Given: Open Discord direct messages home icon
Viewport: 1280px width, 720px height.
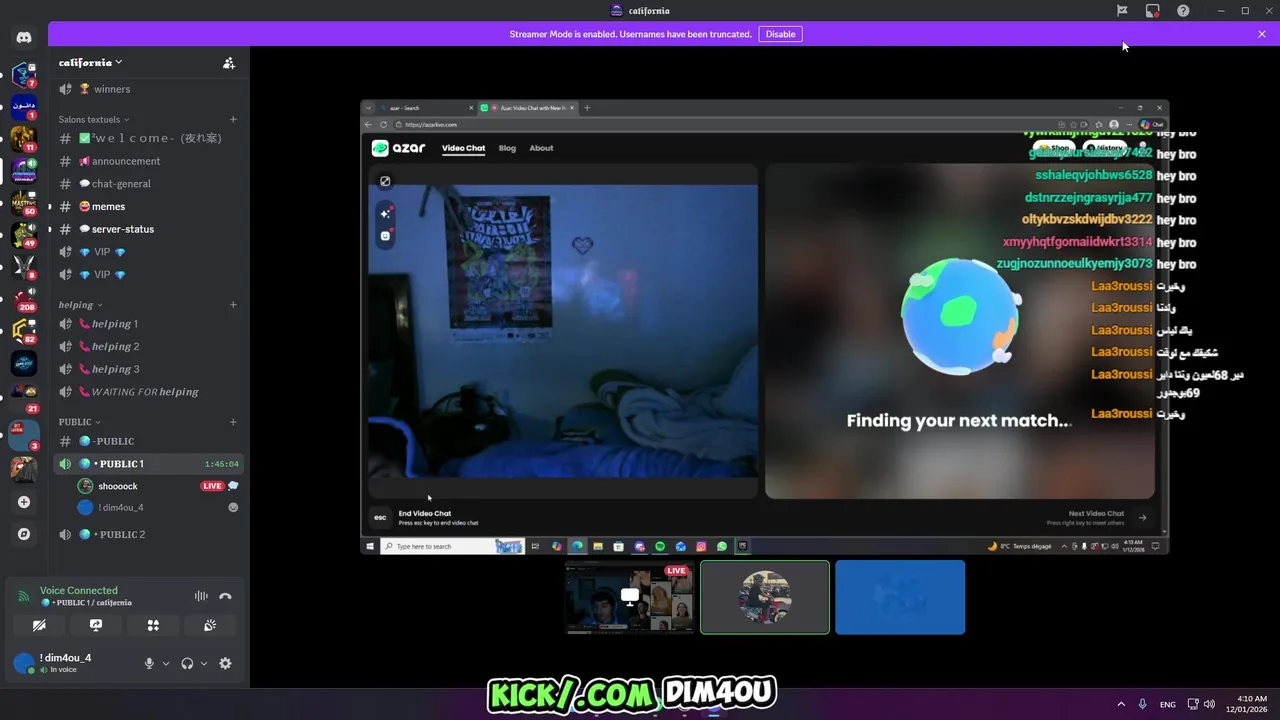Looking at the screenshot, I should pyautogui.click(x=24, y=37).
